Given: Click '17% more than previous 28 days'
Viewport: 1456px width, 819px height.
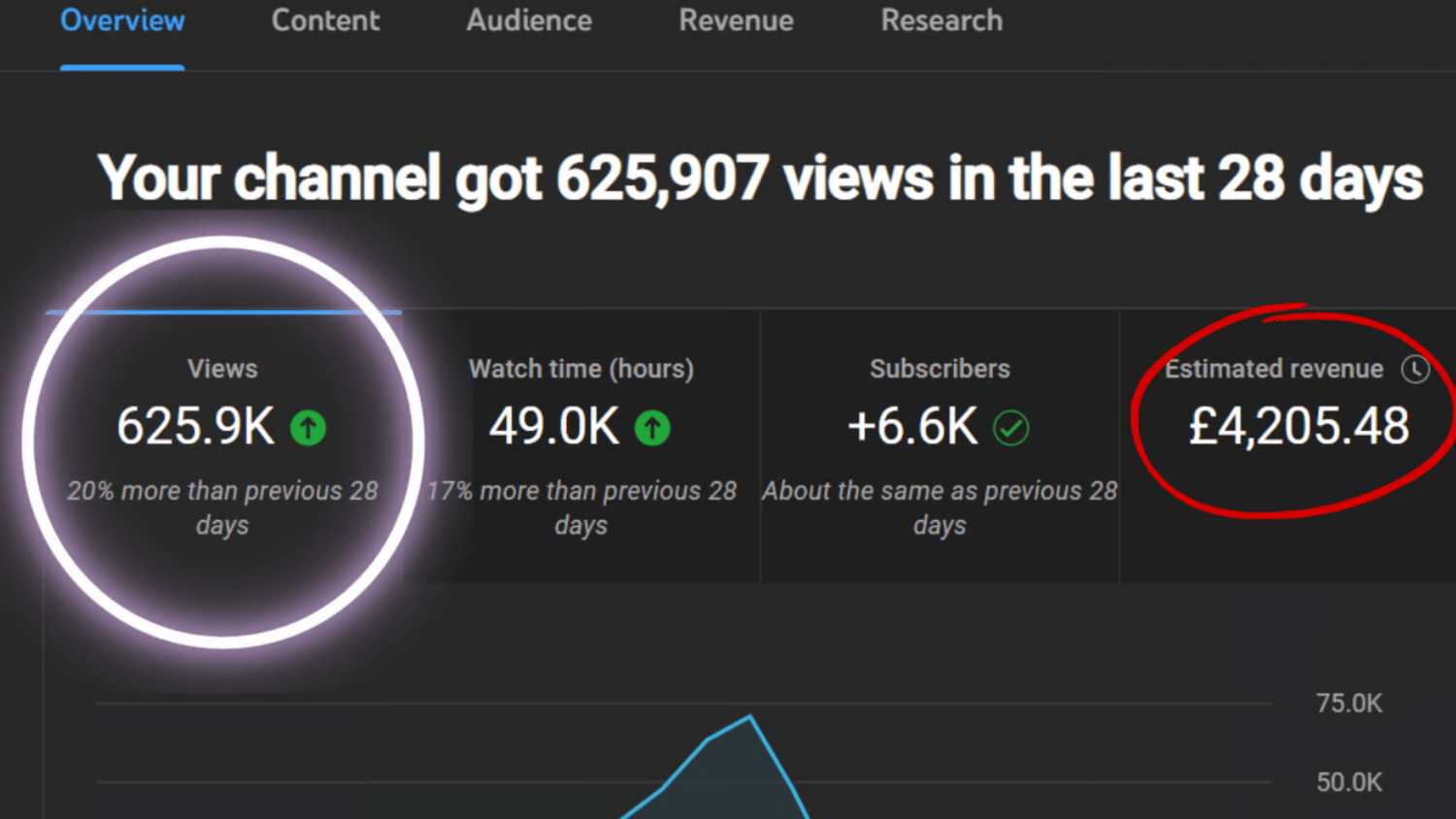Looking at the screenshot, I should click(x=581, y=508).
